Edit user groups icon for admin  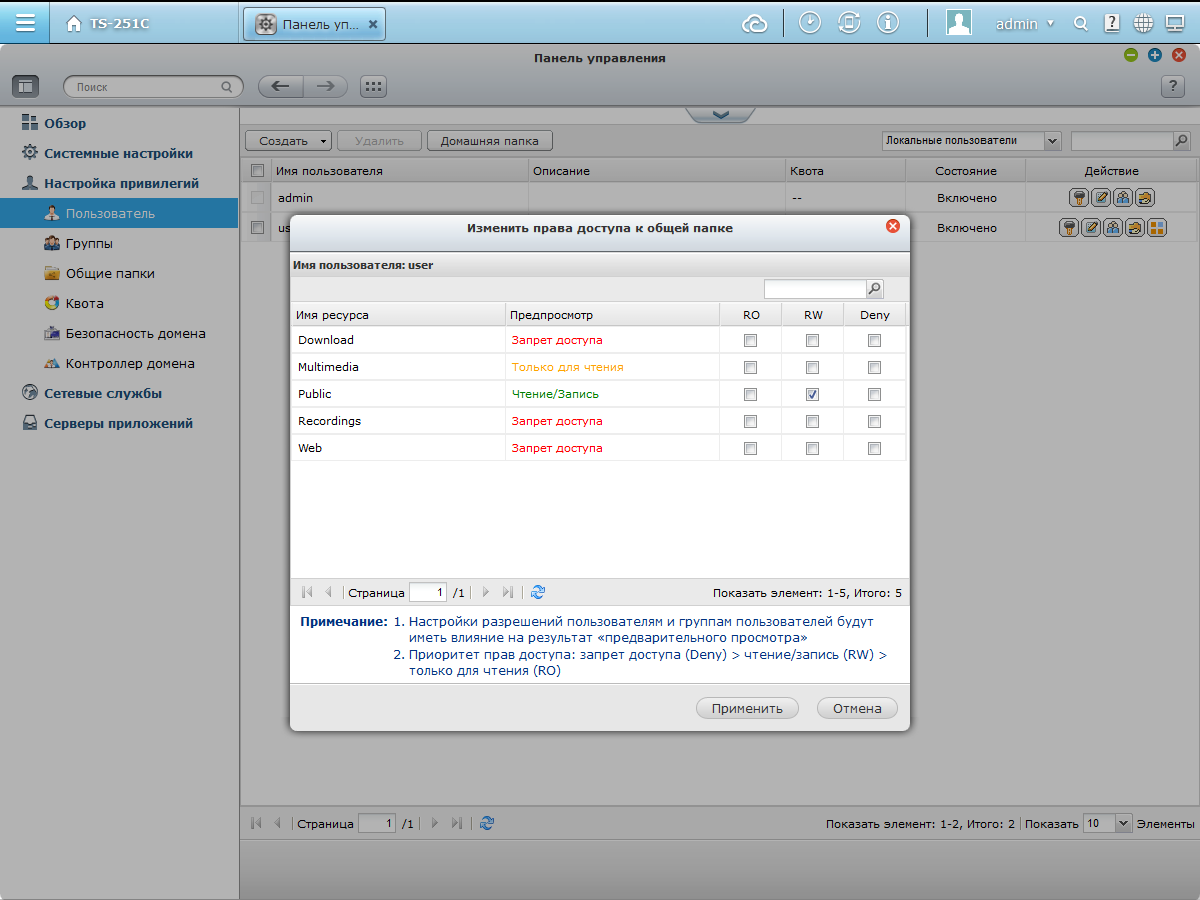[1123, 198]
